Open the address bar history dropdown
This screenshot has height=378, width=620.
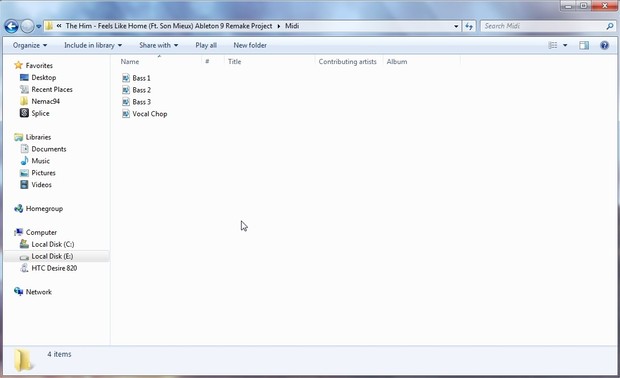456,26
